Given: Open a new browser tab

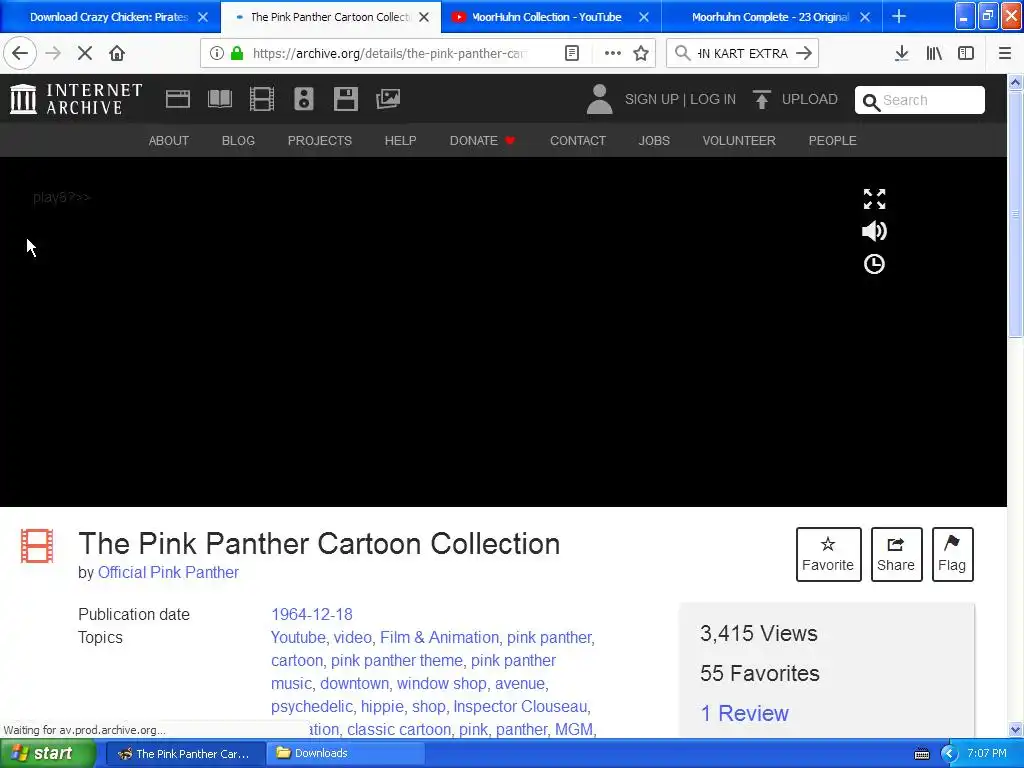Looking at the screenshot, I should [899, 16].
